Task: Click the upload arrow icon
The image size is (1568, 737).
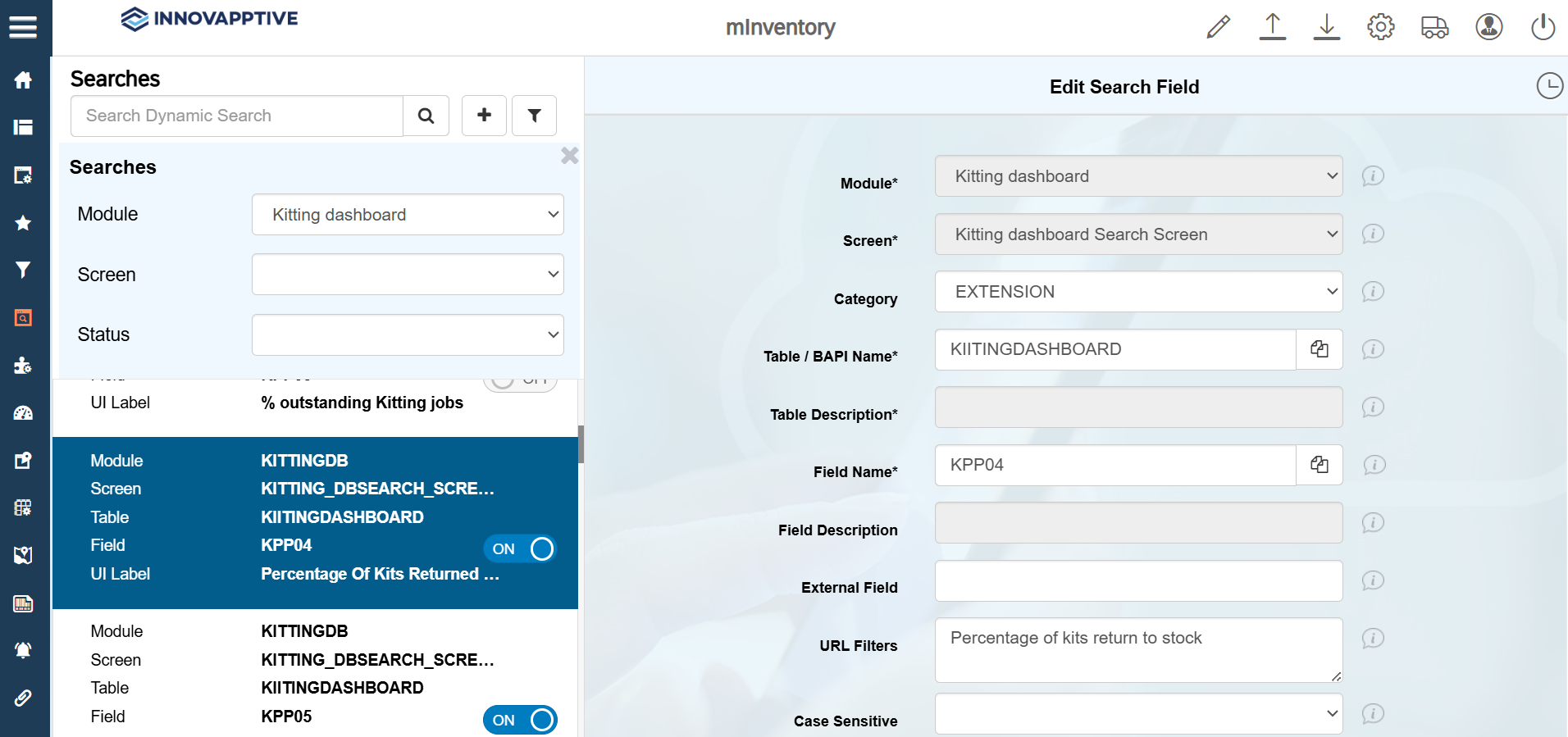Action: click(1272, 27)
